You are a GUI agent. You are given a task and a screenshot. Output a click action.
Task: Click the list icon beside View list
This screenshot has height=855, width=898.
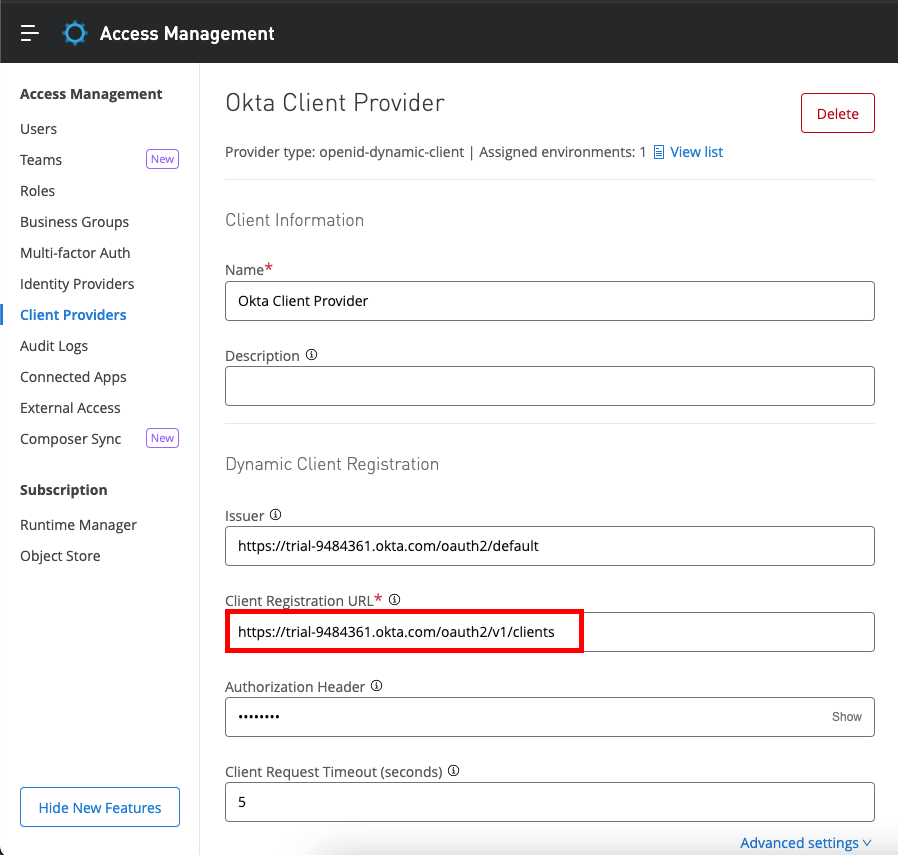point(658,152)
